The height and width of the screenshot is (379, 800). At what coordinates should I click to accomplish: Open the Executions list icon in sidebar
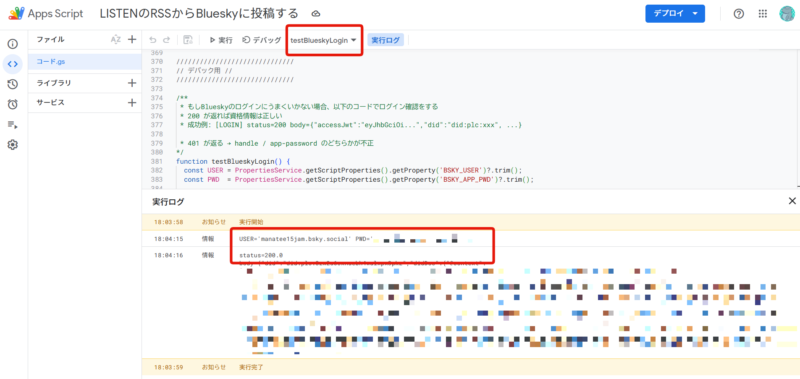13,125
